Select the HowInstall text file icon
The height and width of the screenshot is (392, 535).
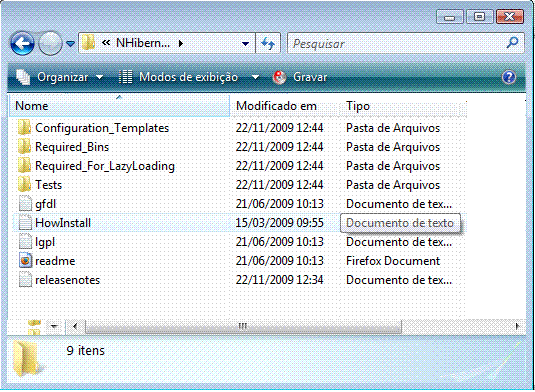[25, 223]
